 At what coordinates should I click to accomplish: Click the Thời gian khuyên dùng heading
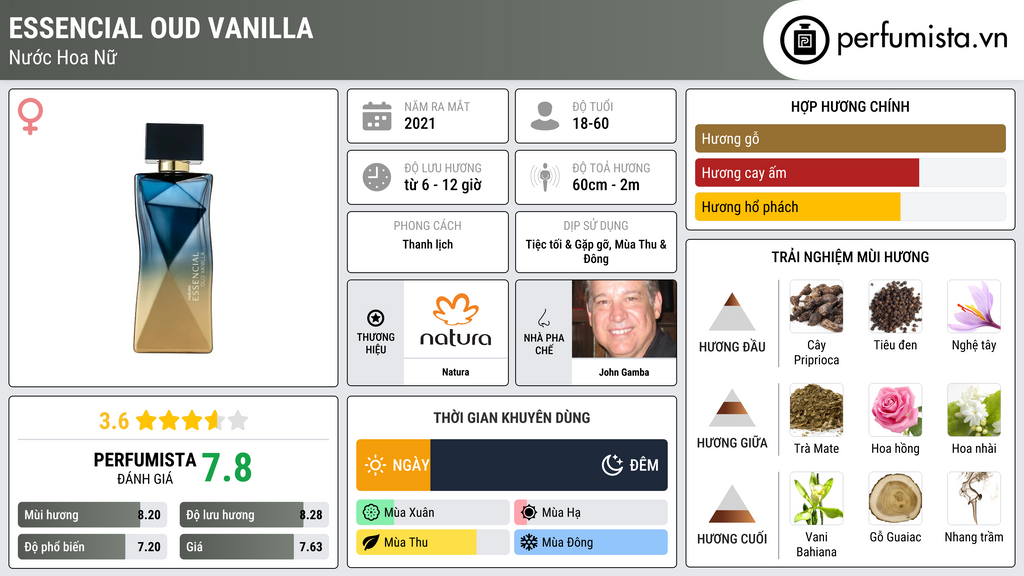pyautogui.click(x=512, y=417)
